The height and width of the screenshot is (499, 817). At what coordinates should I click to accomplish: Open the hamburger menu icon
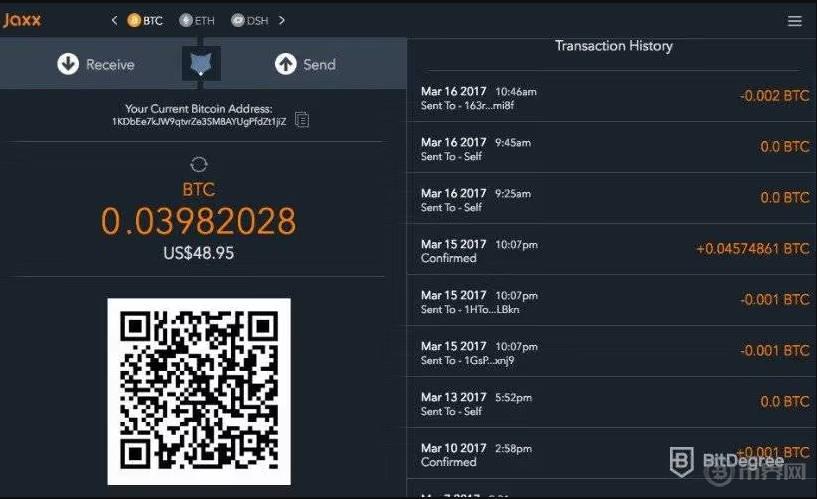[x=794, y=21]
